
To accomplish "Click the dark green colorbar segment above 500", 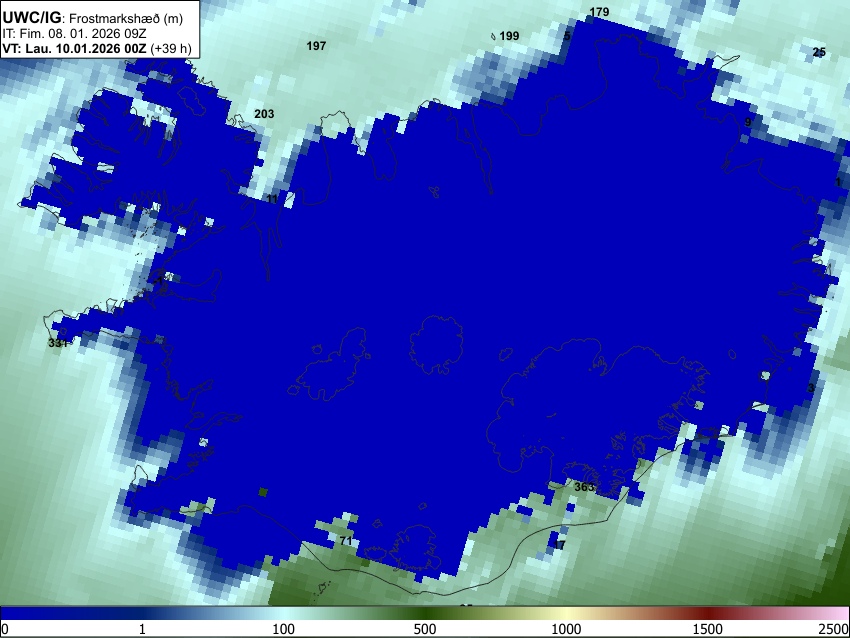I will coord(425,613).
